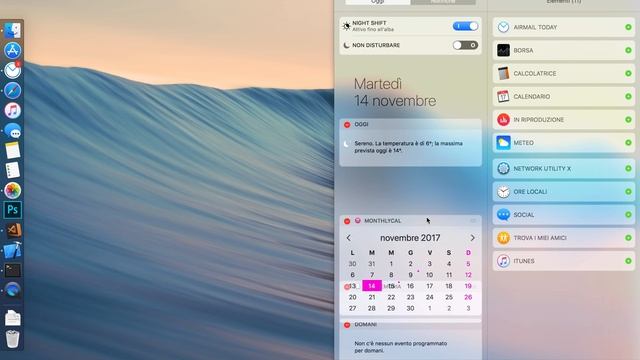Viewport: 640px width, 360px height.
Task: Open Finder from the Dock
Action: (x=13, y=31)
